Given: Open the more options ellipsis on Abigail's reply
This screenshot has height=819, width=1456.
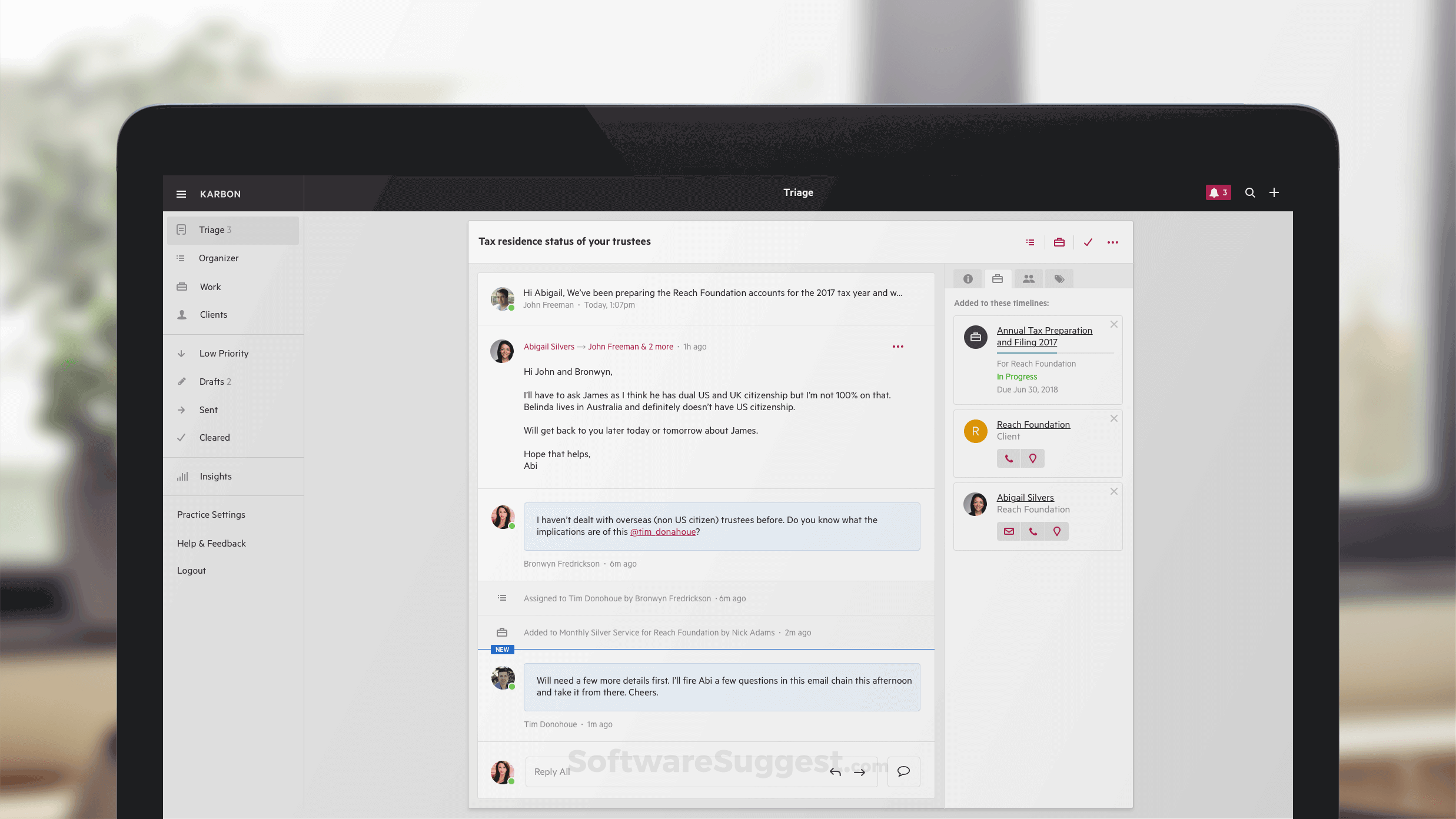Looking at the screenshot, I should pos(897,347).
